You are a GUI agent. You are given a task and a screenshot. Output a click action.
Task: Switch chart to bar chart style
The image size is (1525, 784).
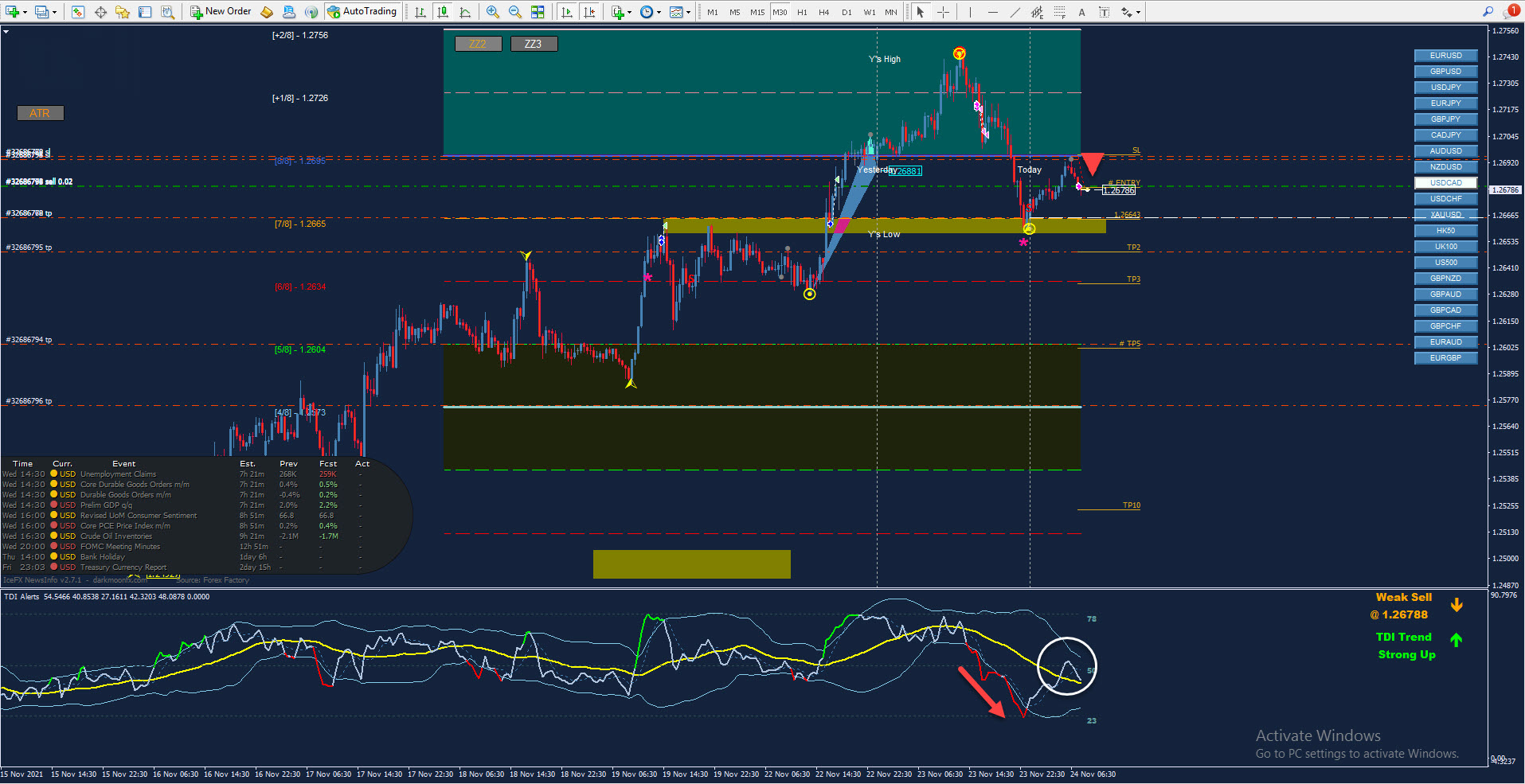420,12
